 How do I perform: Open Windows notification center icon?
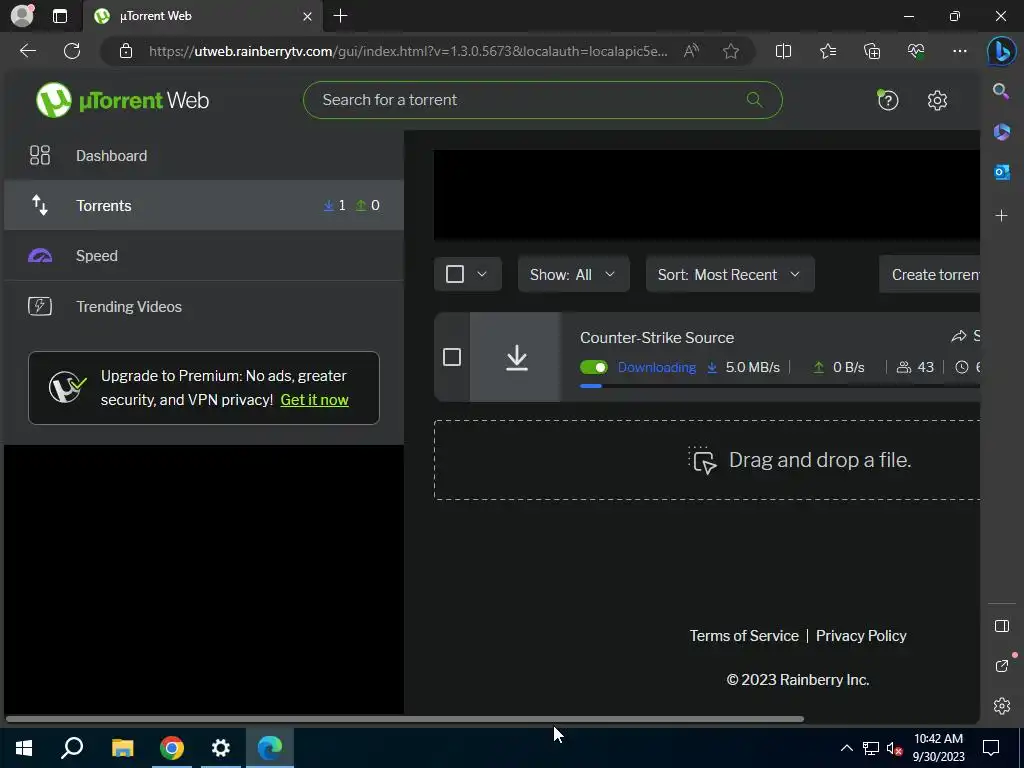991,748
